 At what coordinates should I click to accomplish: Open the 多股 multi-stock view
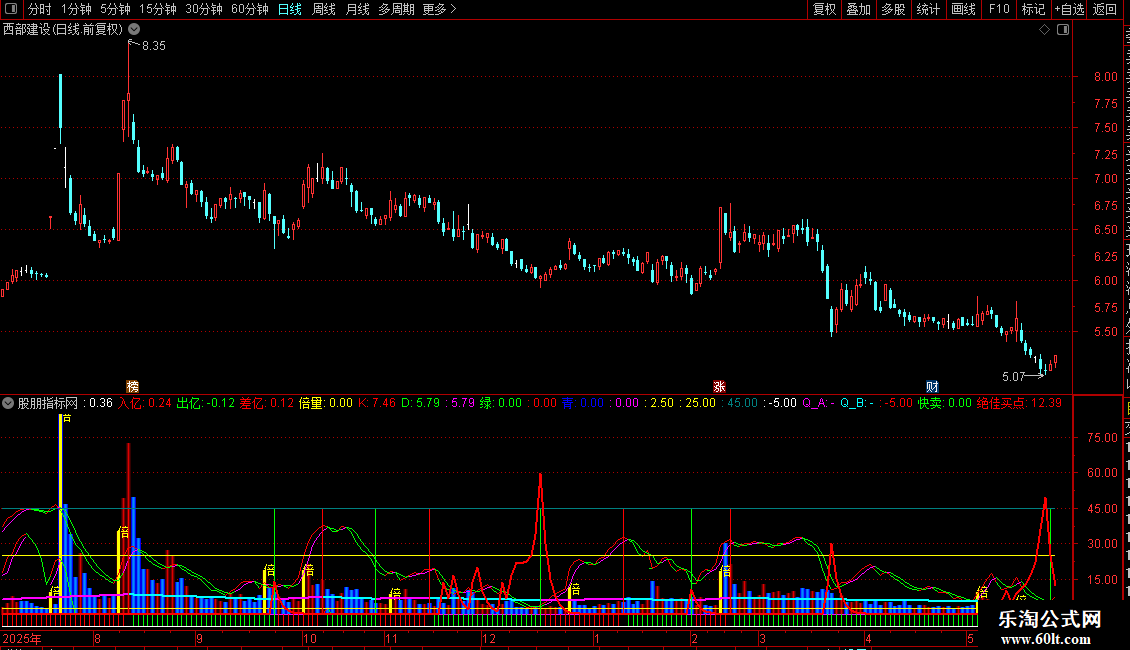(894, 9)
